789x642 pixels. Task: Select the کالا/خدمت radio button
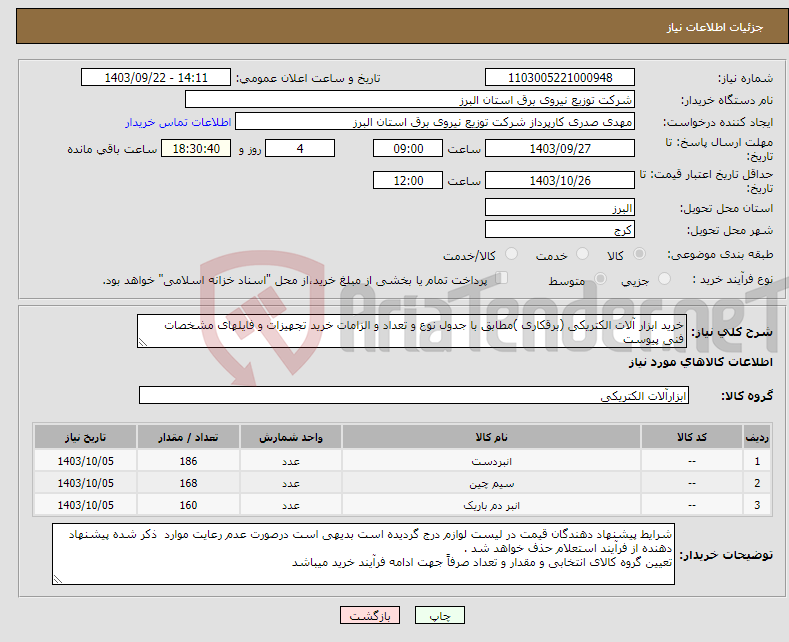click(x=511, y=254)
